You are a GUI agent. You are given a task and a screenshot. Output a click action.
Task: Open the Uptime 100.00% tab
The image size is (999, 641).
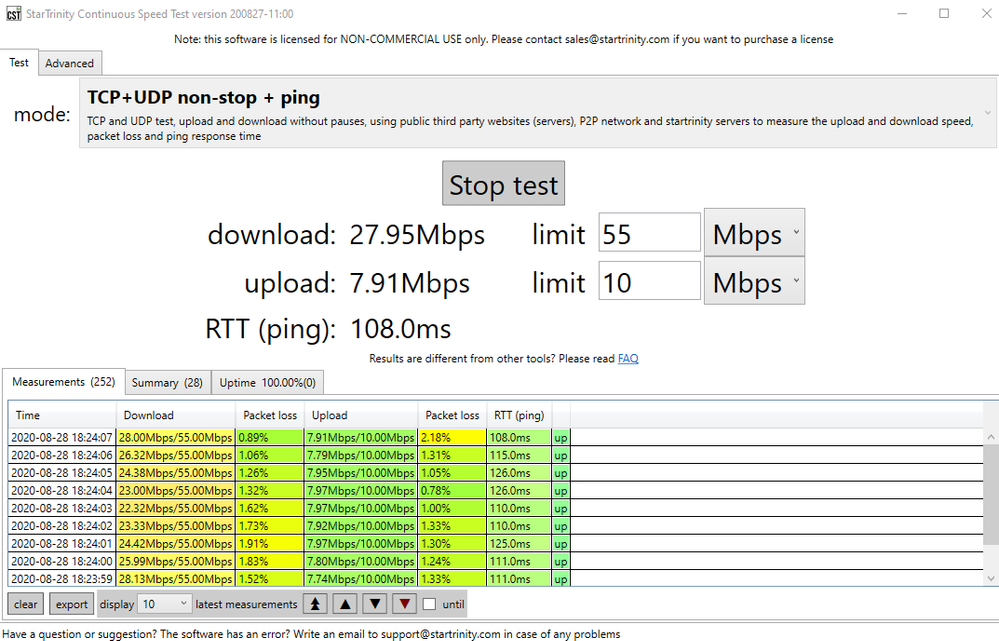pyautogui.click(x=267, y=382)
